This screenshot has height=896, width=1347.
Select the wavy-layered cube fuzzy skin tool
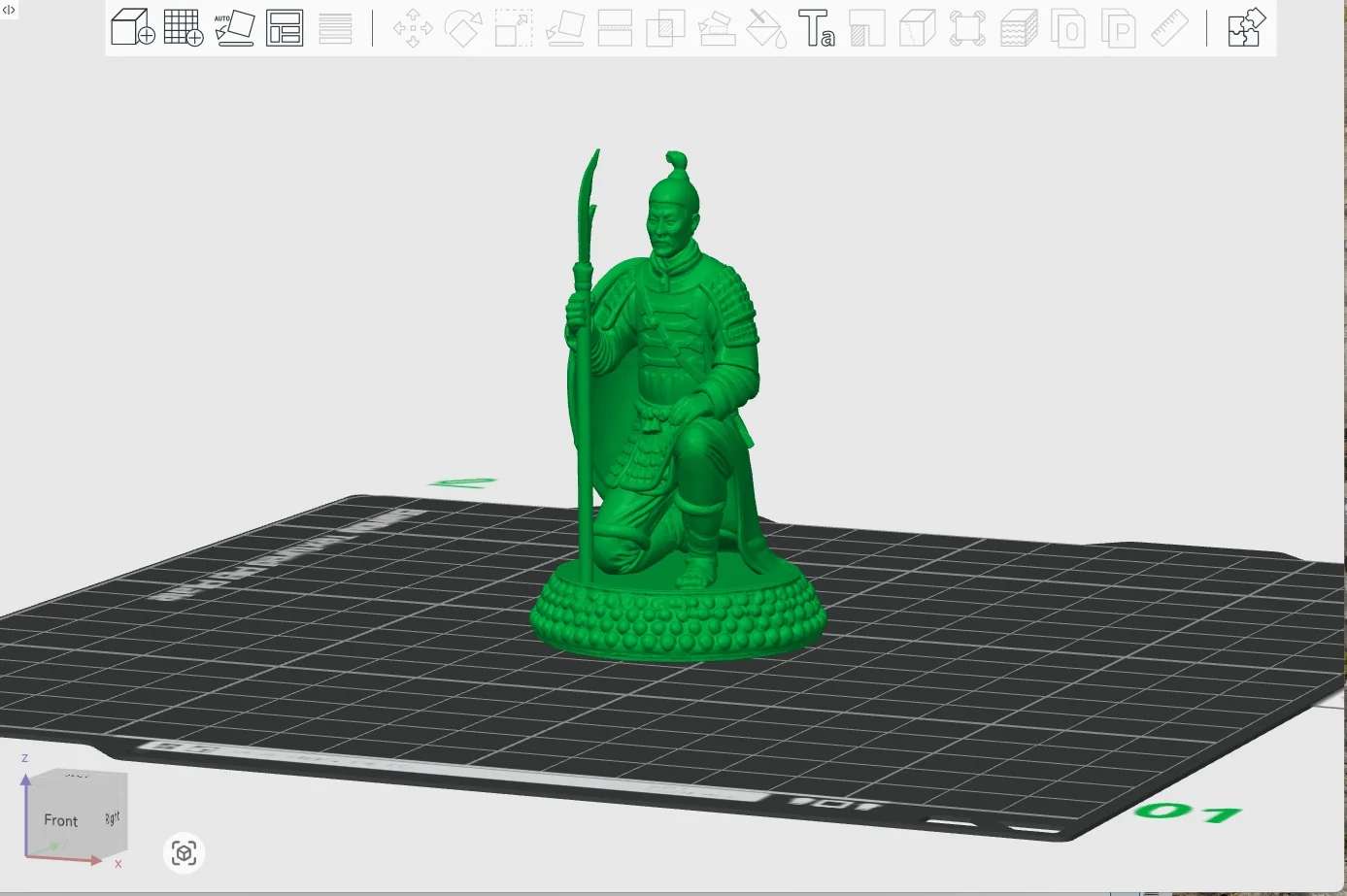pyautogui.click(x=1019, y=28)
